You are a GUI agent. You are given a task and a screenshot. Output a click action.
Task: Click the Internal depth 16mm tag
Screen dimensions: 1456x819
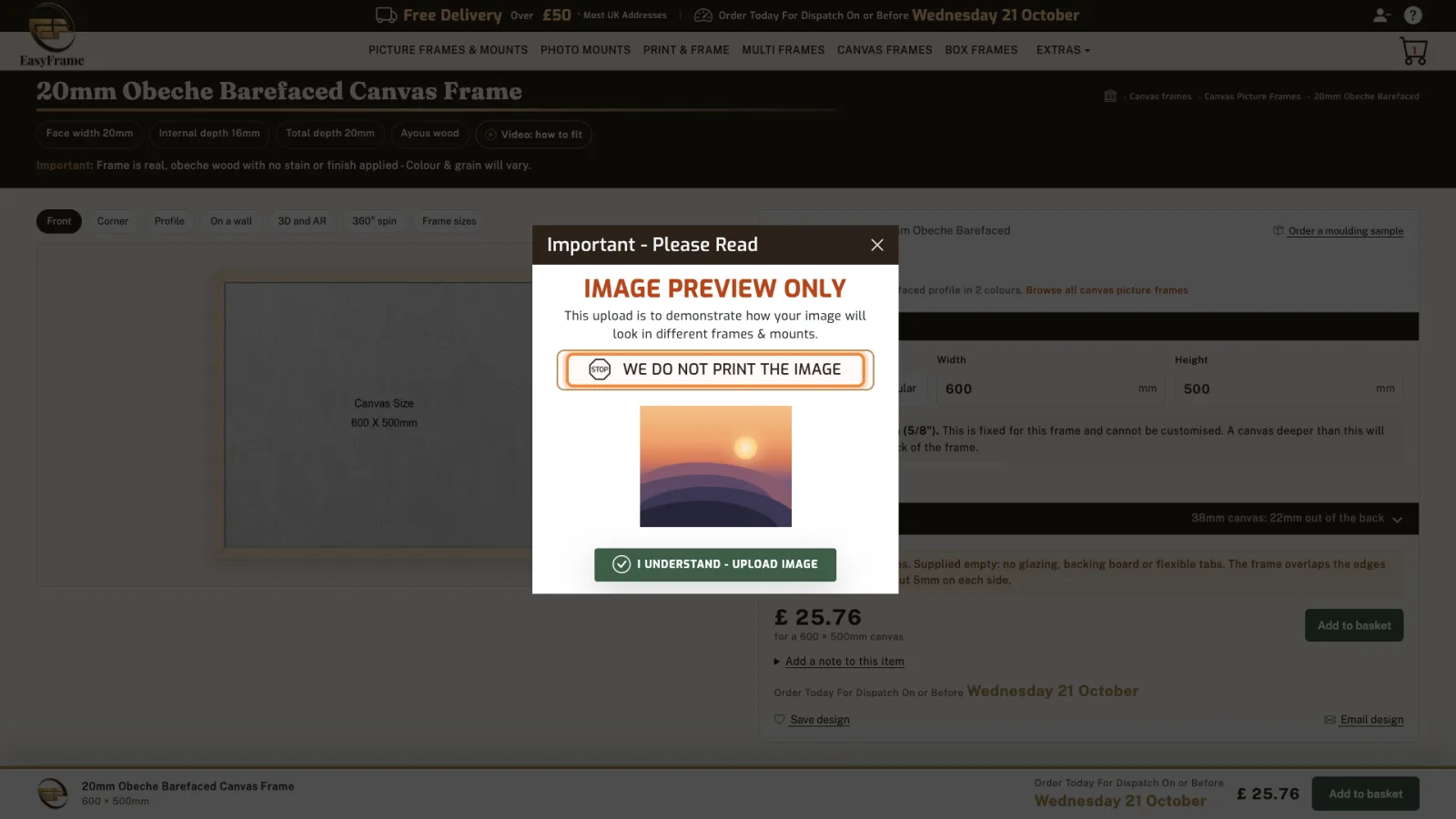click(209, 134)
